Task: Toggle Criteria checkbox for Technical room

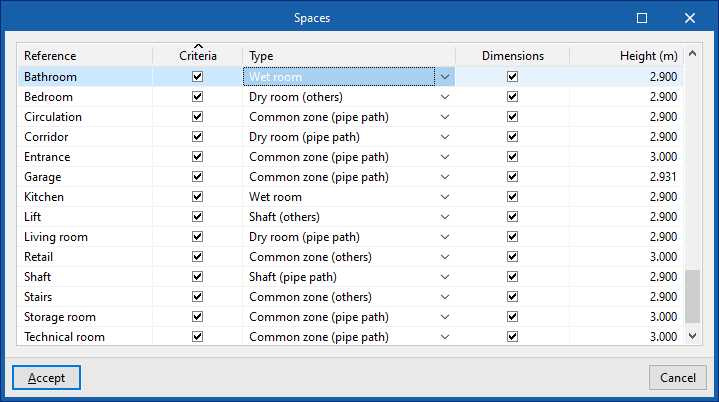Action: [197, 337]
